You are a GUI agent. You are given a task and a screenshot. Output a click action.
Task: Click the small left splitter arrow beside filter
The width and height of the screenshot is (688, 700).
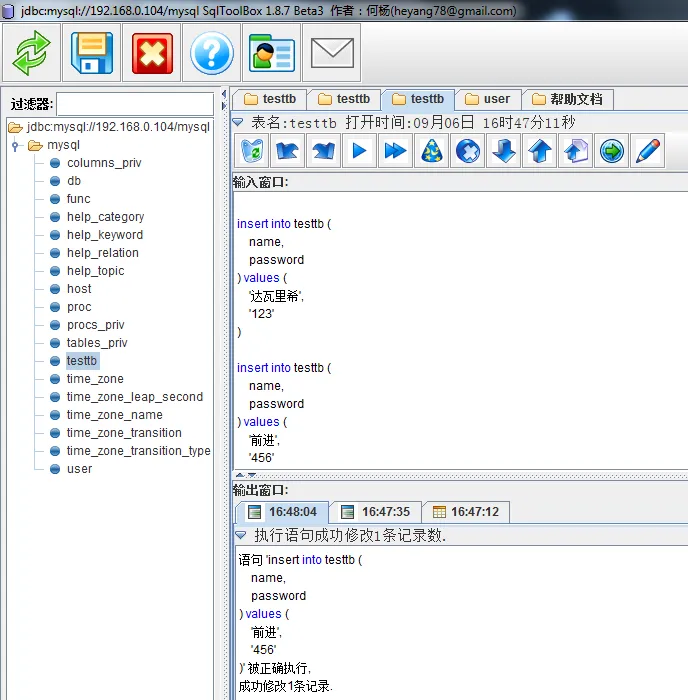click(x=224, y=94)
